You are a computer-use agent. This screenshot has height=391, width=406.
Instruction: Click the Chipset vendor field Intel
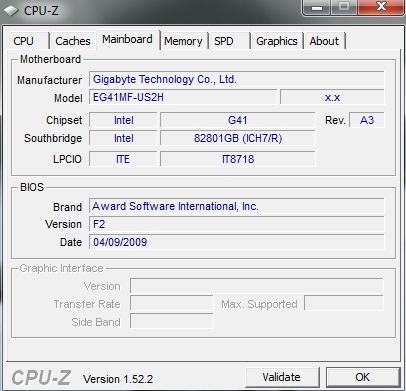(x=123, y=120)
